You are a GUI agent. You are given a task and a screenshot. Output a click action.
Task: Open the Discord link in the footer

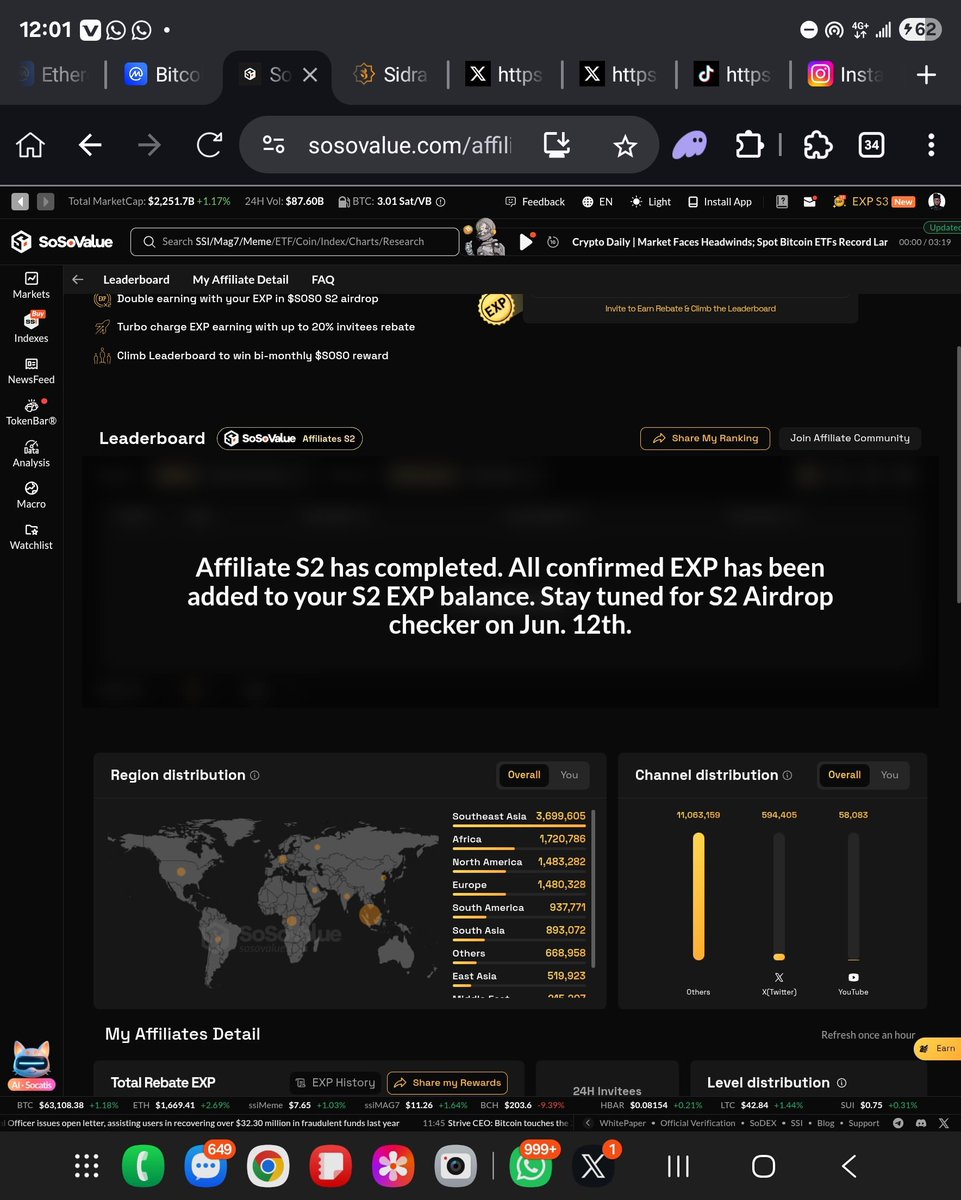[x=920, y=1123]
